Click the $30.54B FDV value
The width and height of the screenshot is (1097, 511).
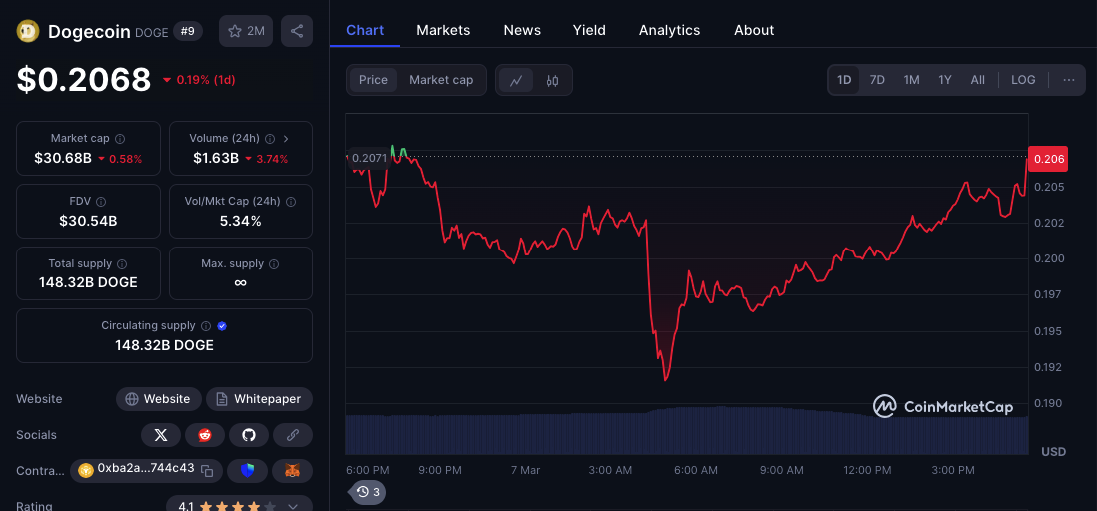click(x=88, y=222)
